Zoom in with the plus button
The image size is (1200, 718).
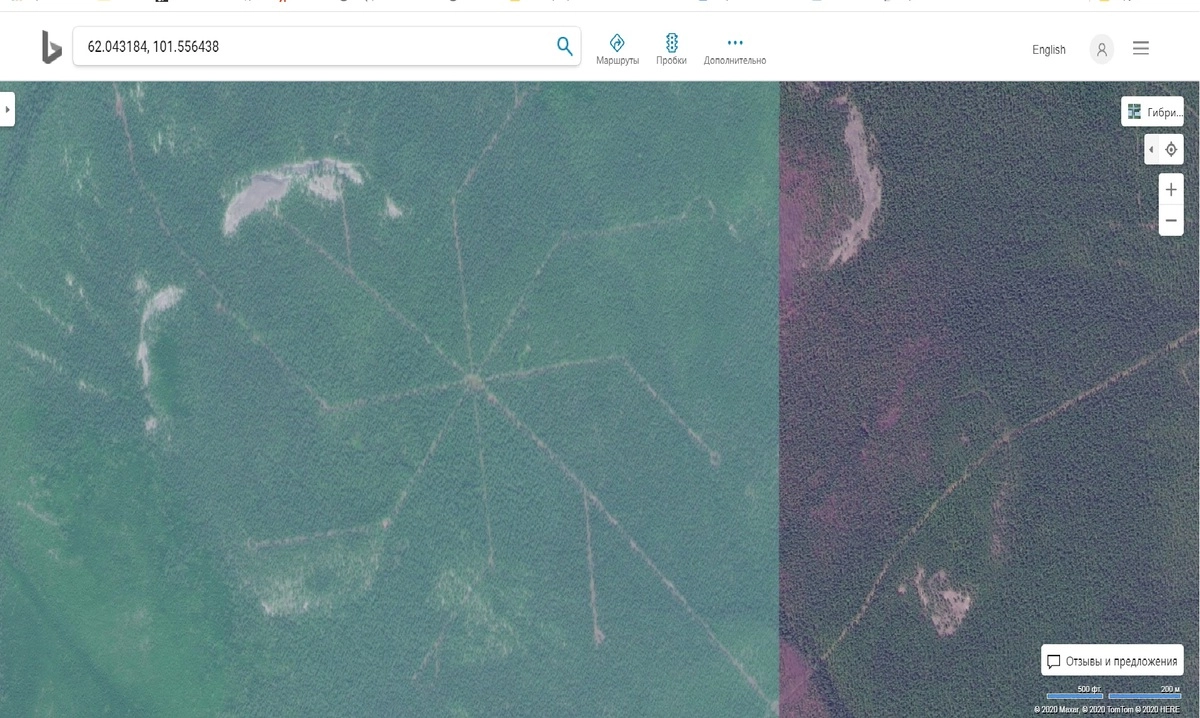(x=1170, y=189)
